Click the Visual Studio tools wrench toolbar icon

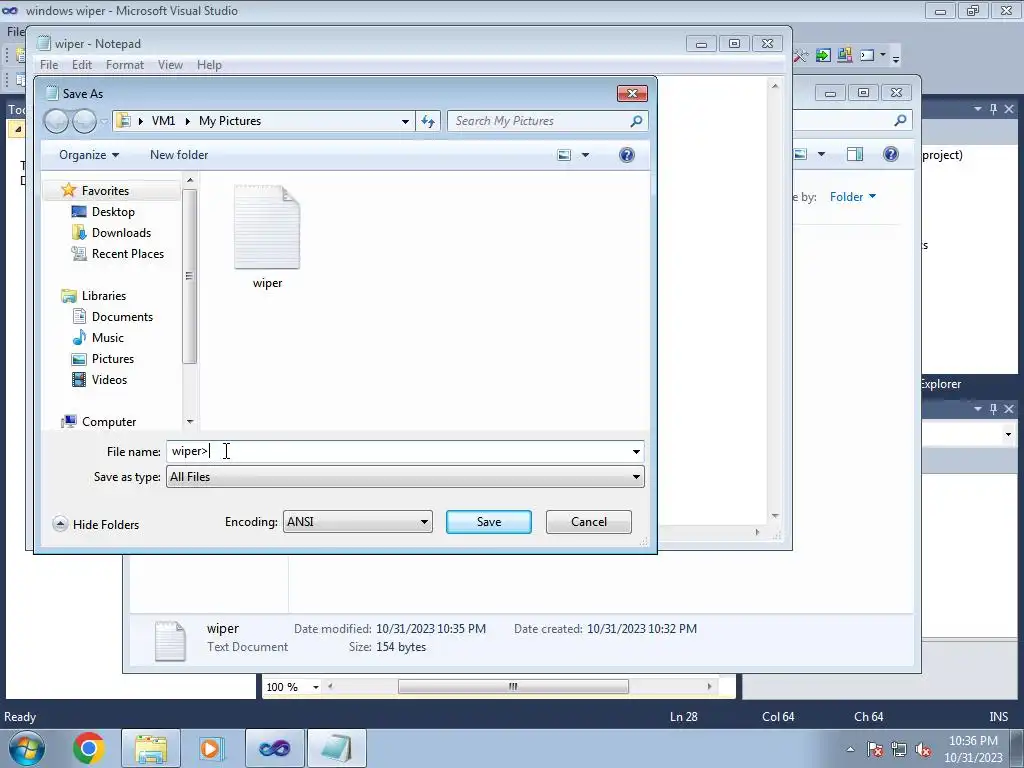pos(801,56)
